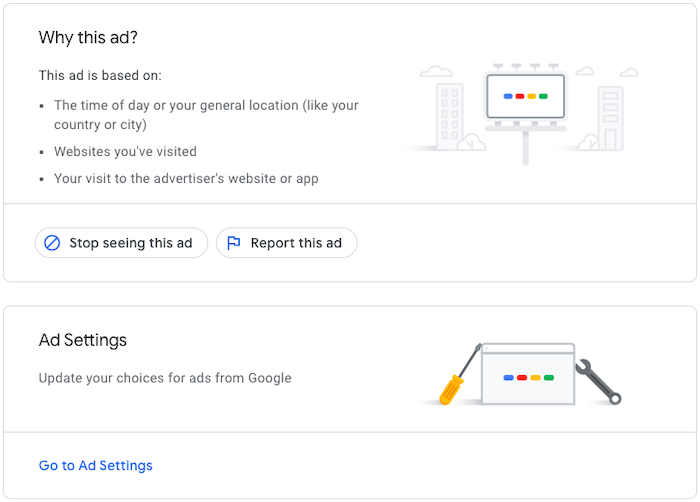Select the 'Why this ad?' heading
This screenshot has height=502, width=700.
[88, 38]
